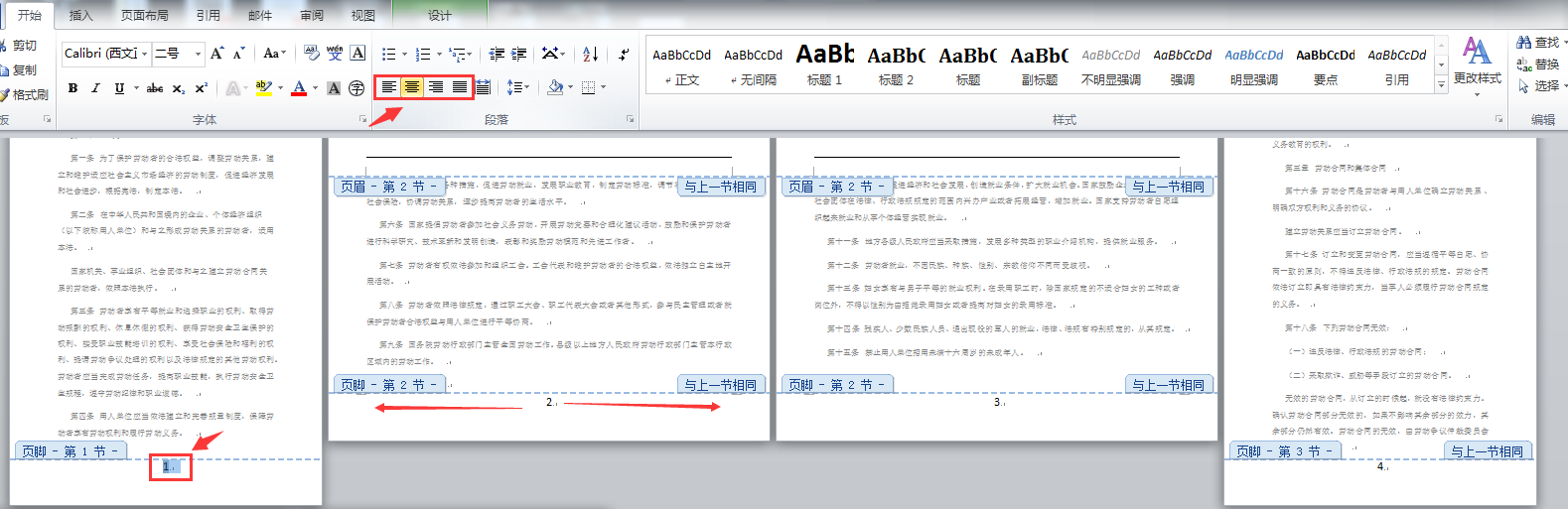Screen dimensions: 1568x509
Task: Apply Italic formatting
Action: pyautogui.click(x=95, y=88)
